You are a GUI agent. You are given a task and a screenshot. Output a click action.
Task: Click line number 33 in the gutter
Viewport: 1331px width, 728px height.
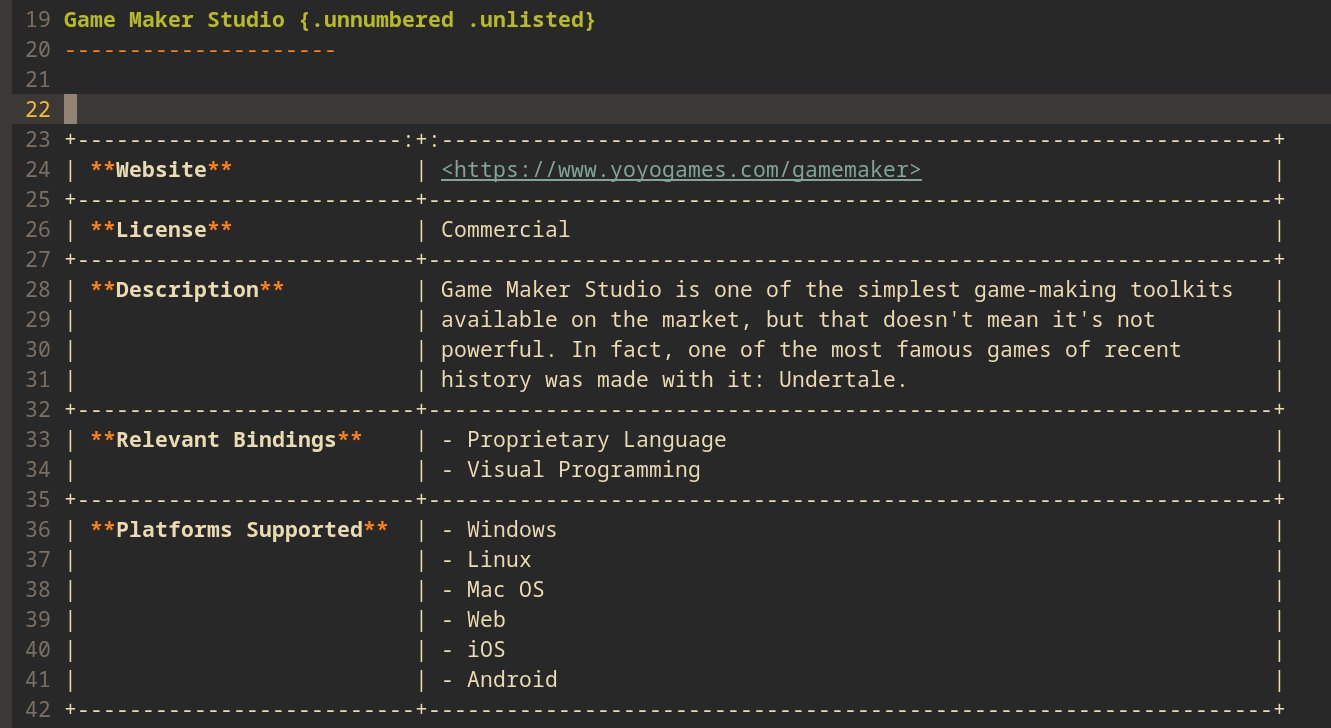point(38,440)
